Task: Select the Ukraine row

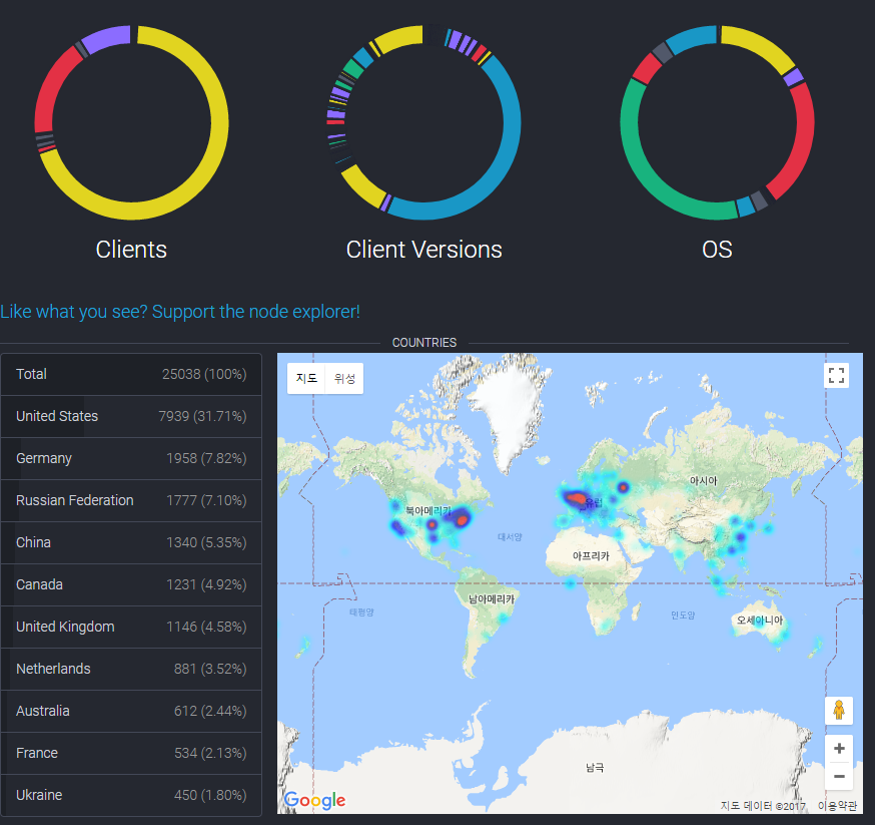Action: click(x=131, y=795)
